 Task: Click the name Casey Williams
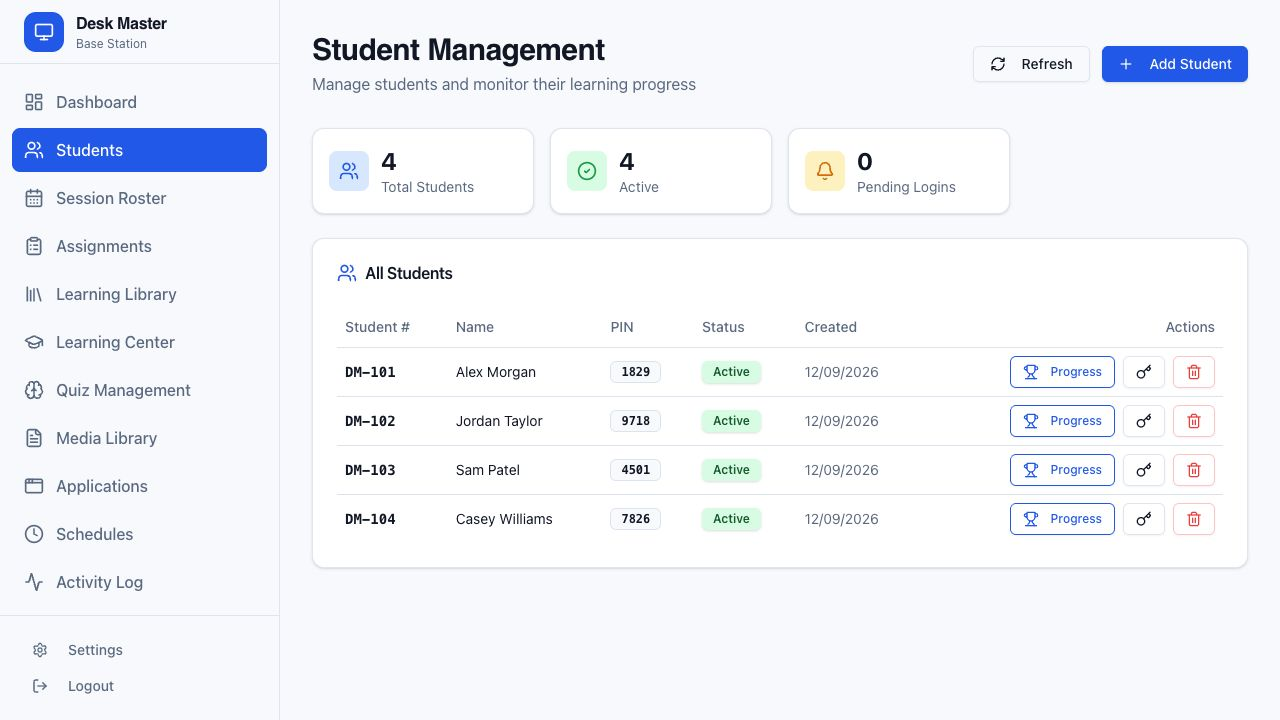click(x=504, y=519)
